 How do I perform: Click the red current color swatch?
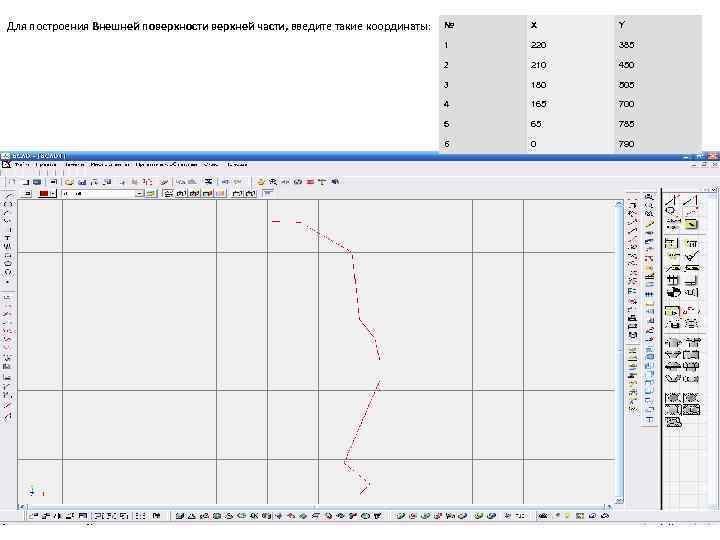tap(44, 194)
